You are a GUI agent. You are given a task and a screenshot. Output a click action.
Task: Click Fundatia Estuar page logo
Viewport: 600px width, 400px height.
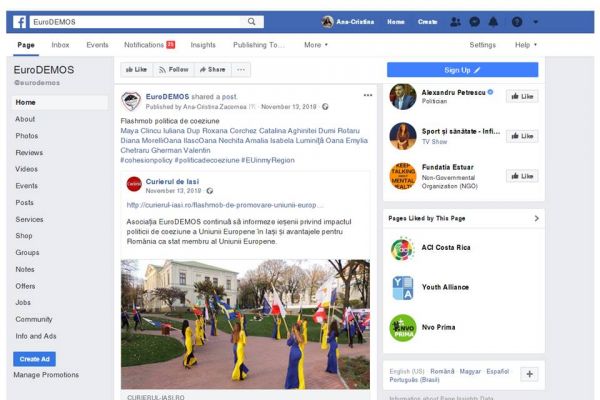tap(403, 176)
